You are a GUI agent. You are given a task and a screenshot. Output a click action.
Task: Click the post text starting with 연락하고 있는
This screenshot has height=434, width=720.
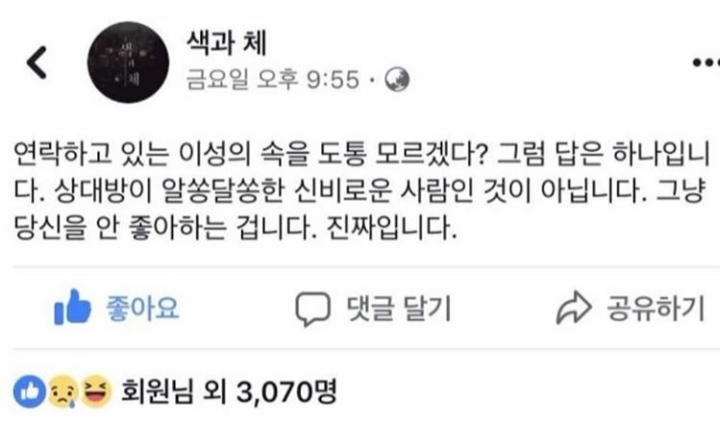tap(362, 190)
